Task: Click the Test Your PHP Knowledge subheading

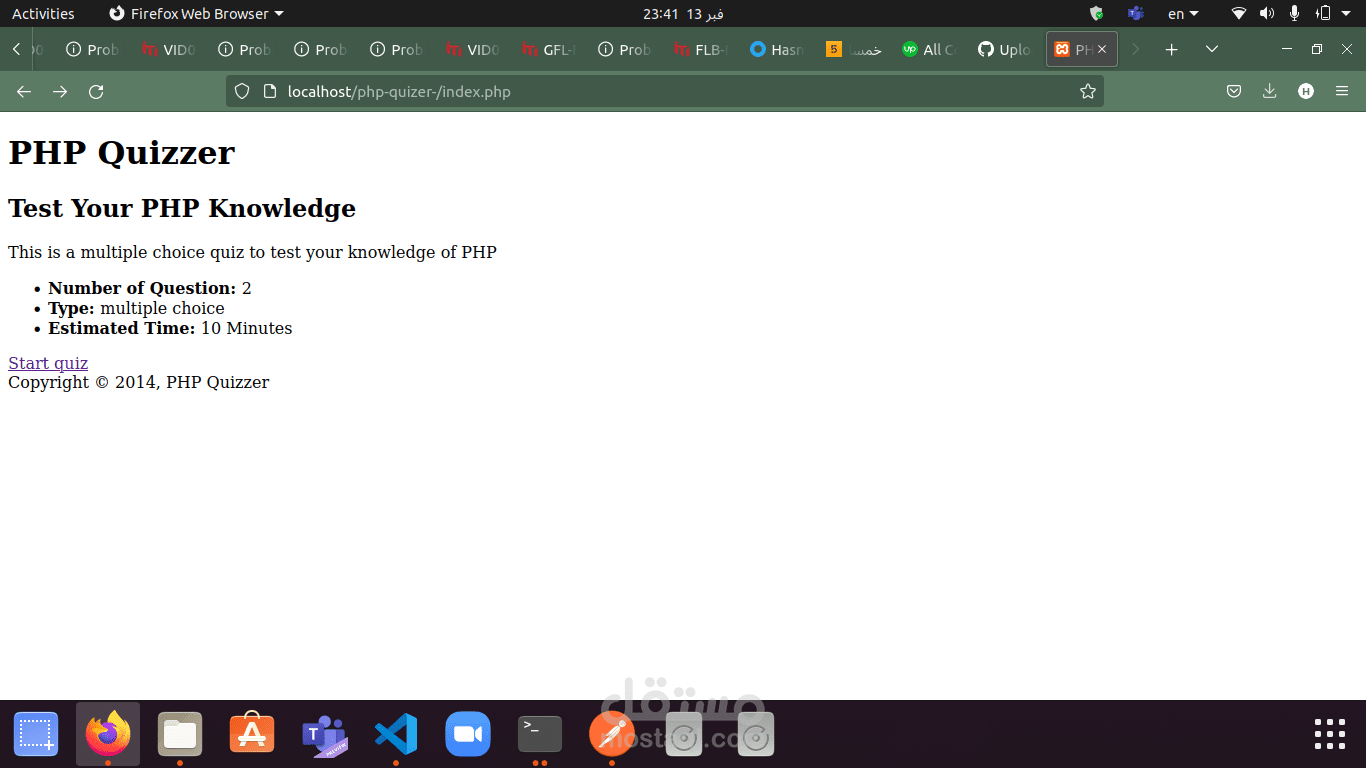Action: (182, 208)
